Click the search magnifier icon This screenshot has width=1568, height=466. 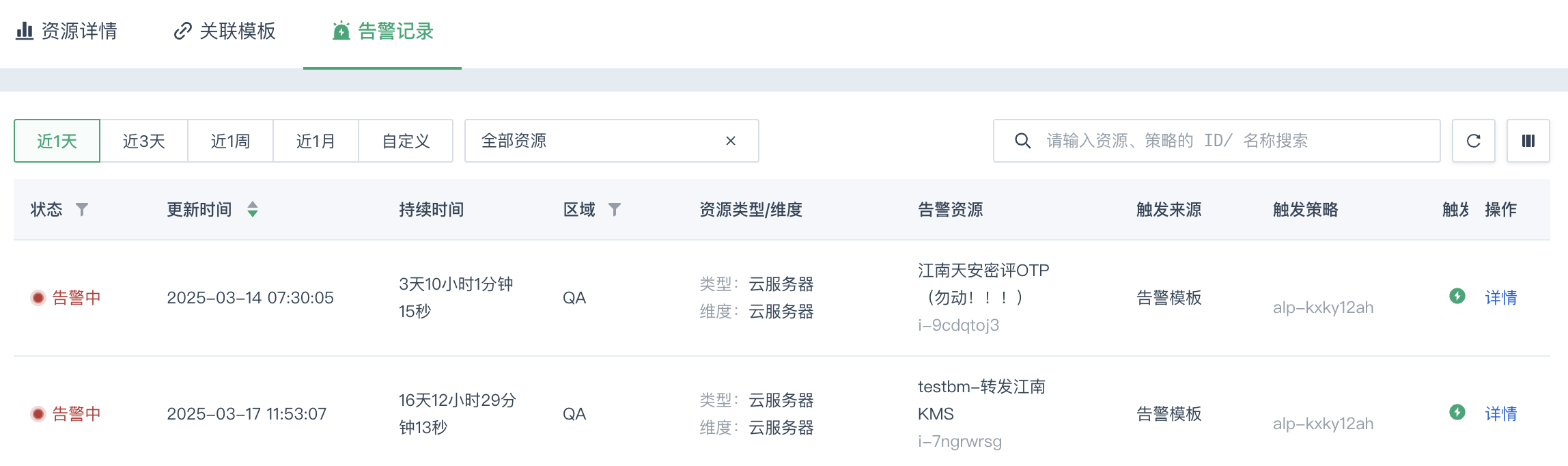click(x=1022, y=141)
